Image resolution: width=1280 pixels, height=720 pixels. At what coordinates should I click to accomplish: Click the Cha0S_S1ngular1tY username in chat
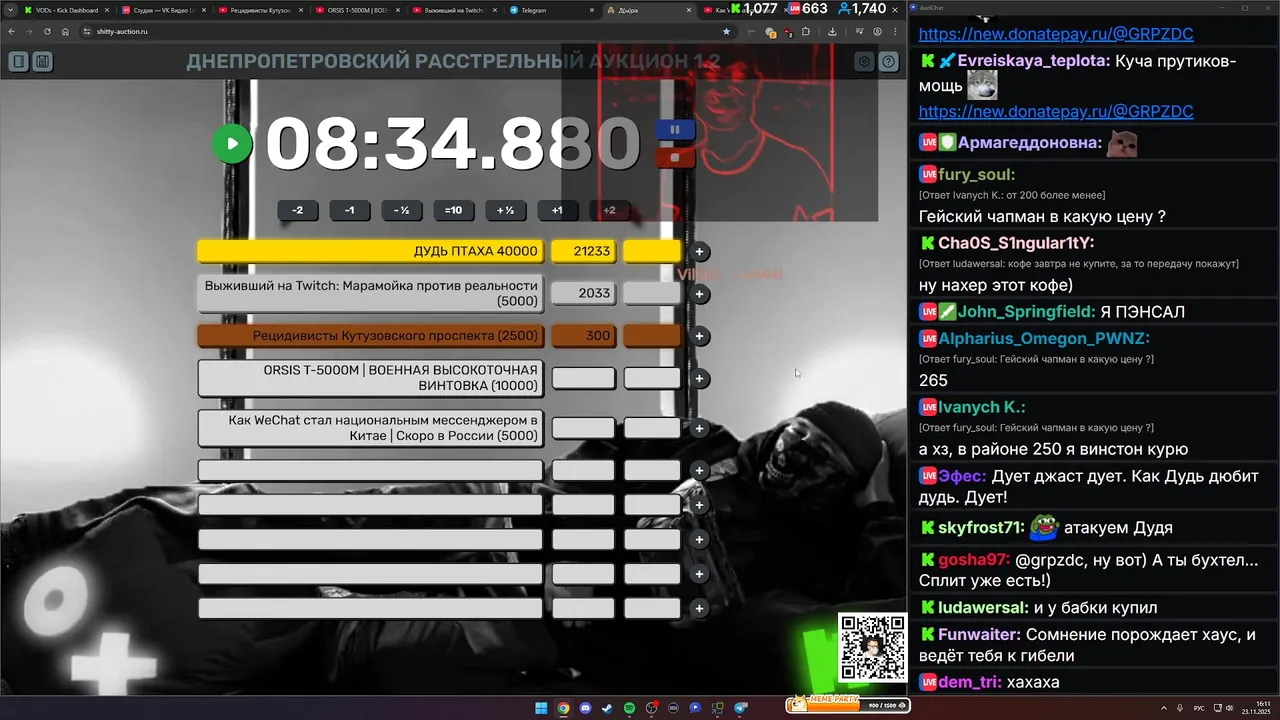point(1016,243)
